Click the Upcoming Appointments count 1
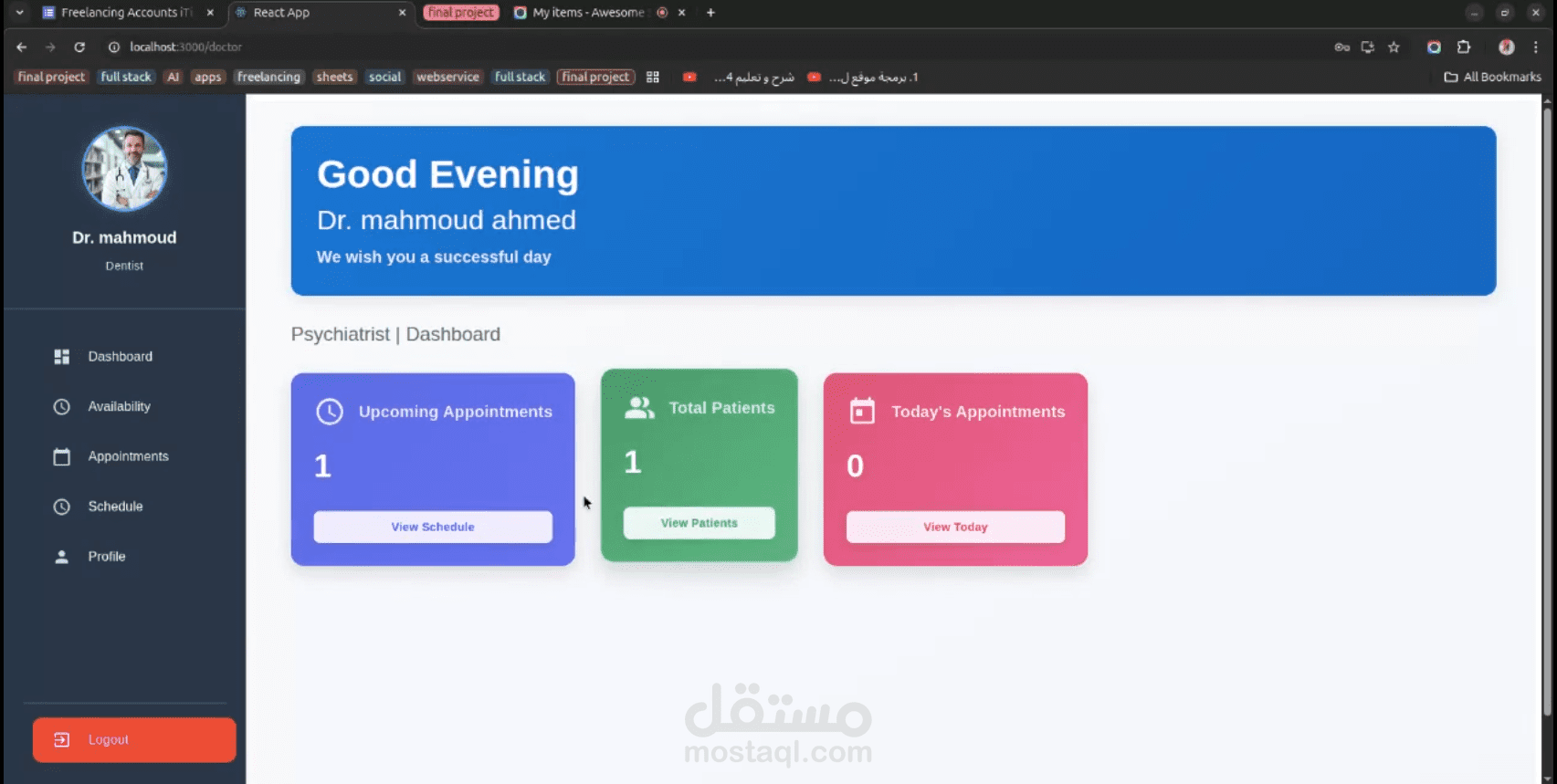 coord(322,466)
